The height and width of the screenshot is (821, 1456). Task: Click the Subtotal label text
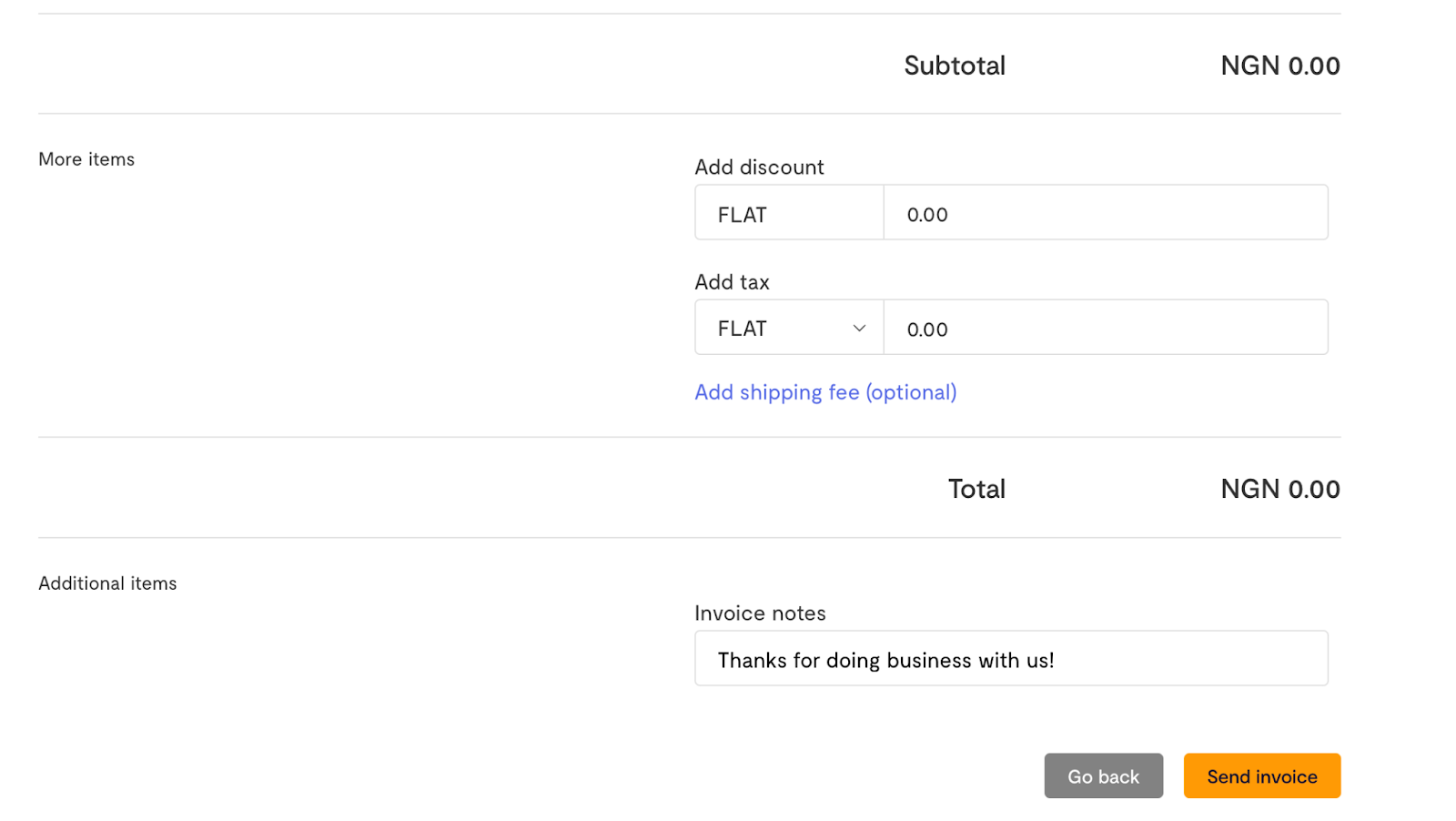pyautogui.click(x=954, y=66)
